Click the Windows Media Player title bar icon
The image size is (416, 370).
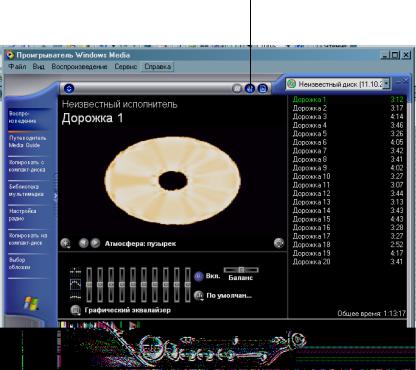[10, 55]
